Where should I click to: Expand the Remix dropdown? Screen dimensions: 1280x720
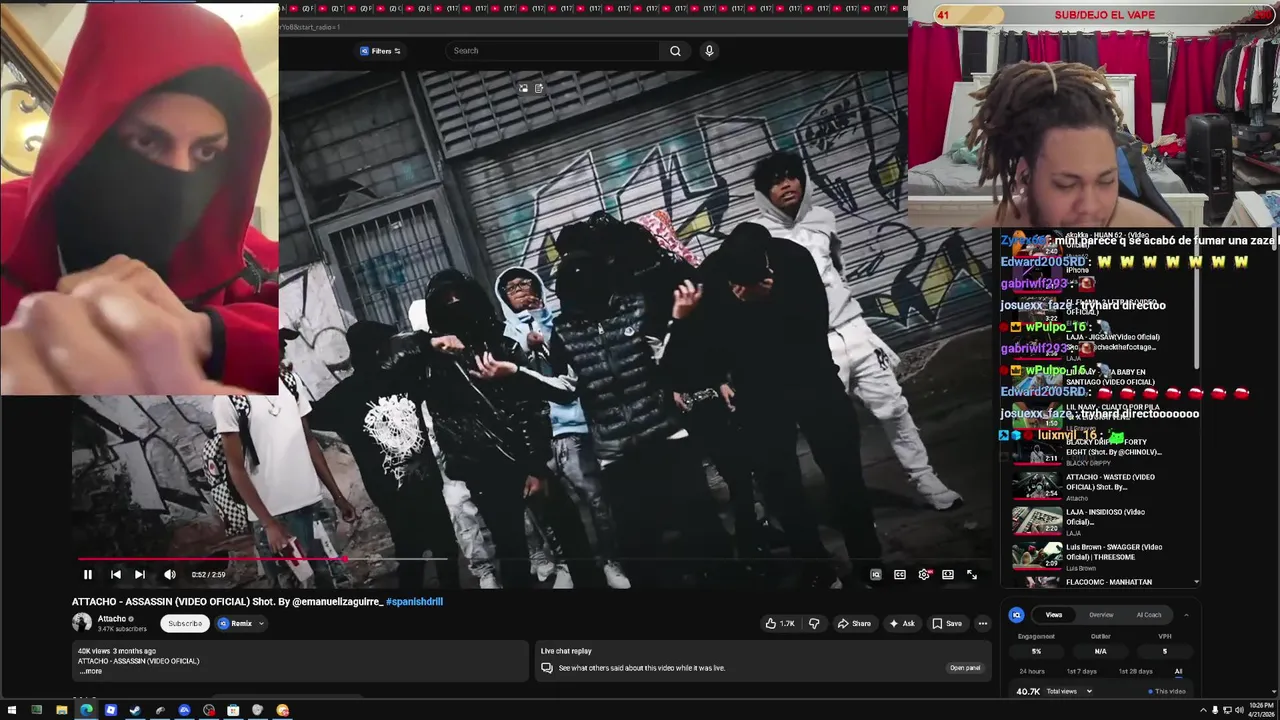point(240,623)
